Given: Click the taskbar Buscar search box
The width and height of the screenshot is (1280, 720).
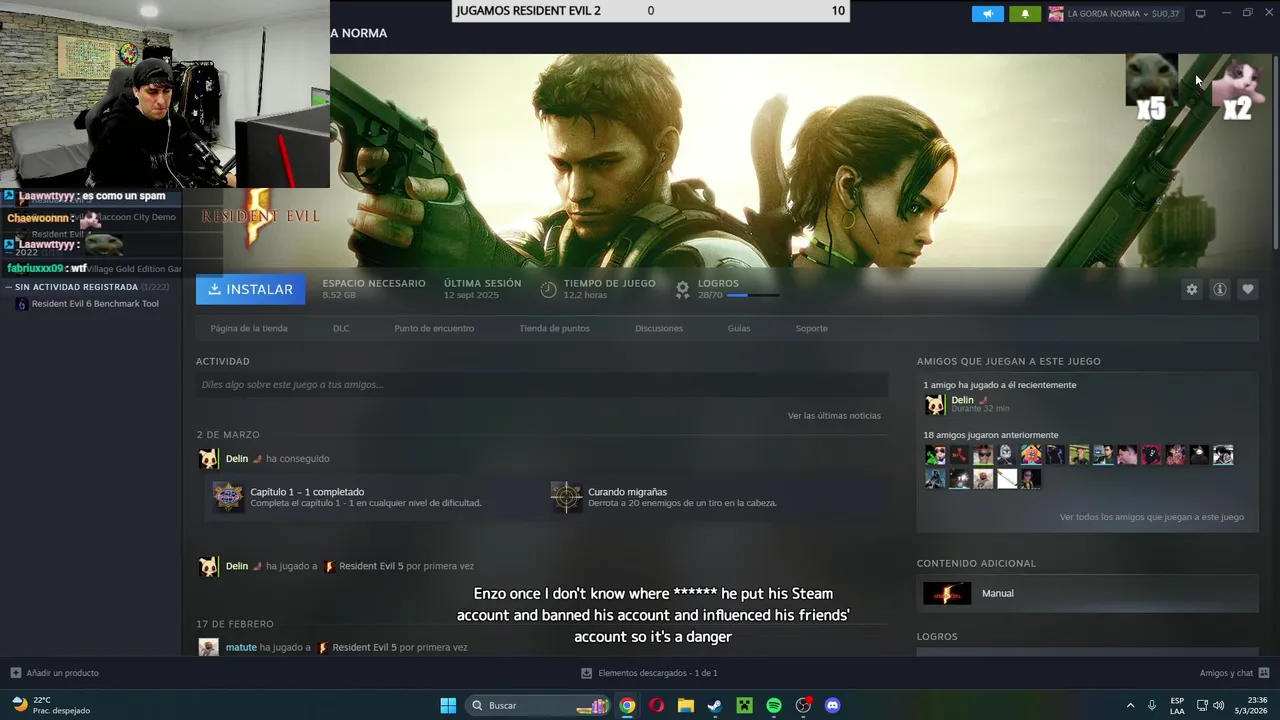Looking at the screenshot, I should pyautogui.click(x=539, y=705).
